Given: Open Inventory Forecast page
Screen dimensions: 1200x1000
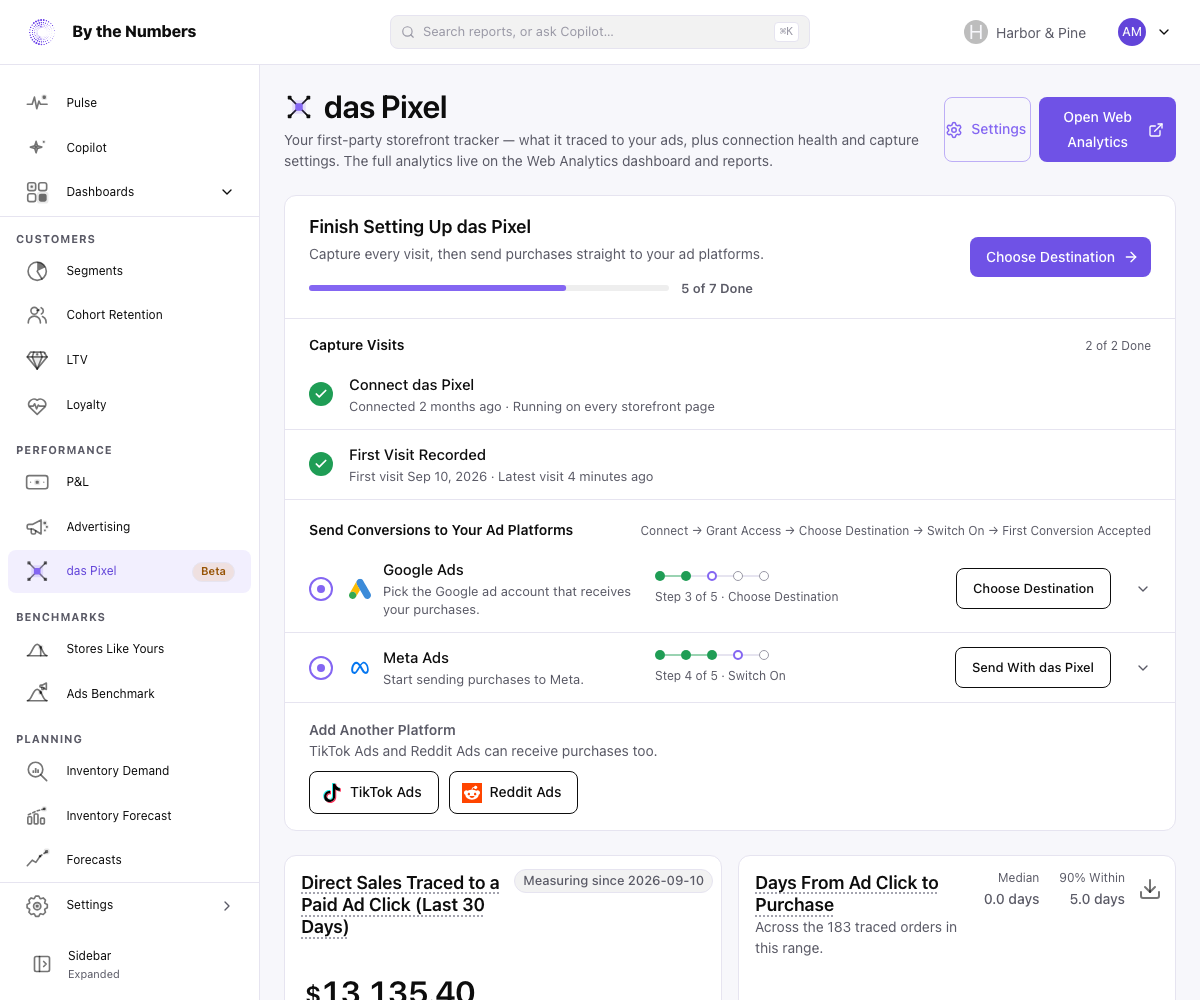Looking at the screenshot, I should pos(130,816).
